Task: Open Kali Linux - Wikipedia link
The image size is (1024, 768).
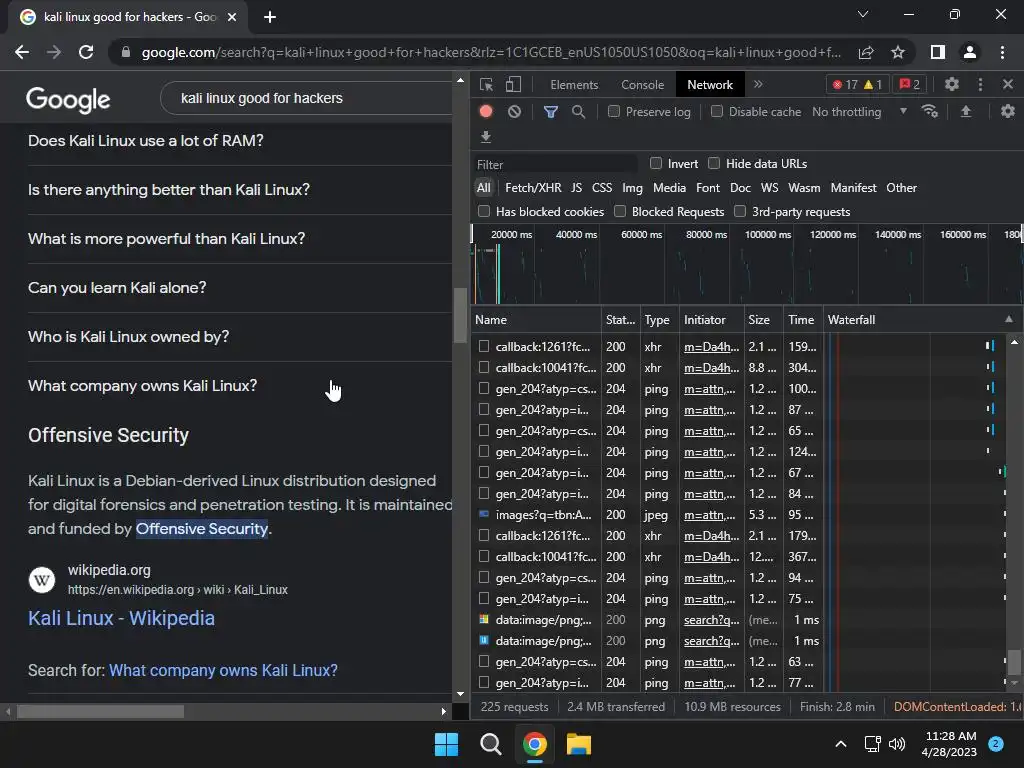Action: point(121,618)
